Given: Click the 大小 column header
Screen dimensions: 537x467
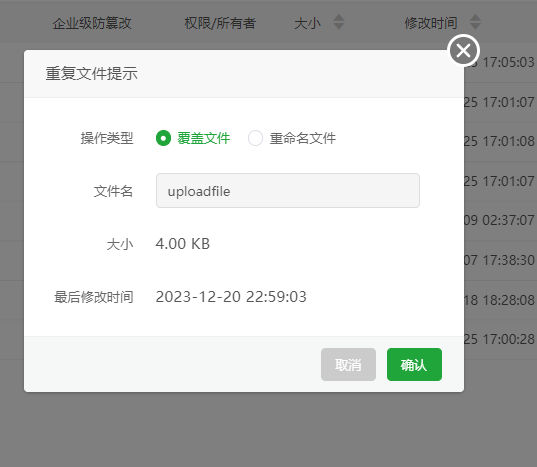Looking at the screenshot, I should (x=307, y=23).
